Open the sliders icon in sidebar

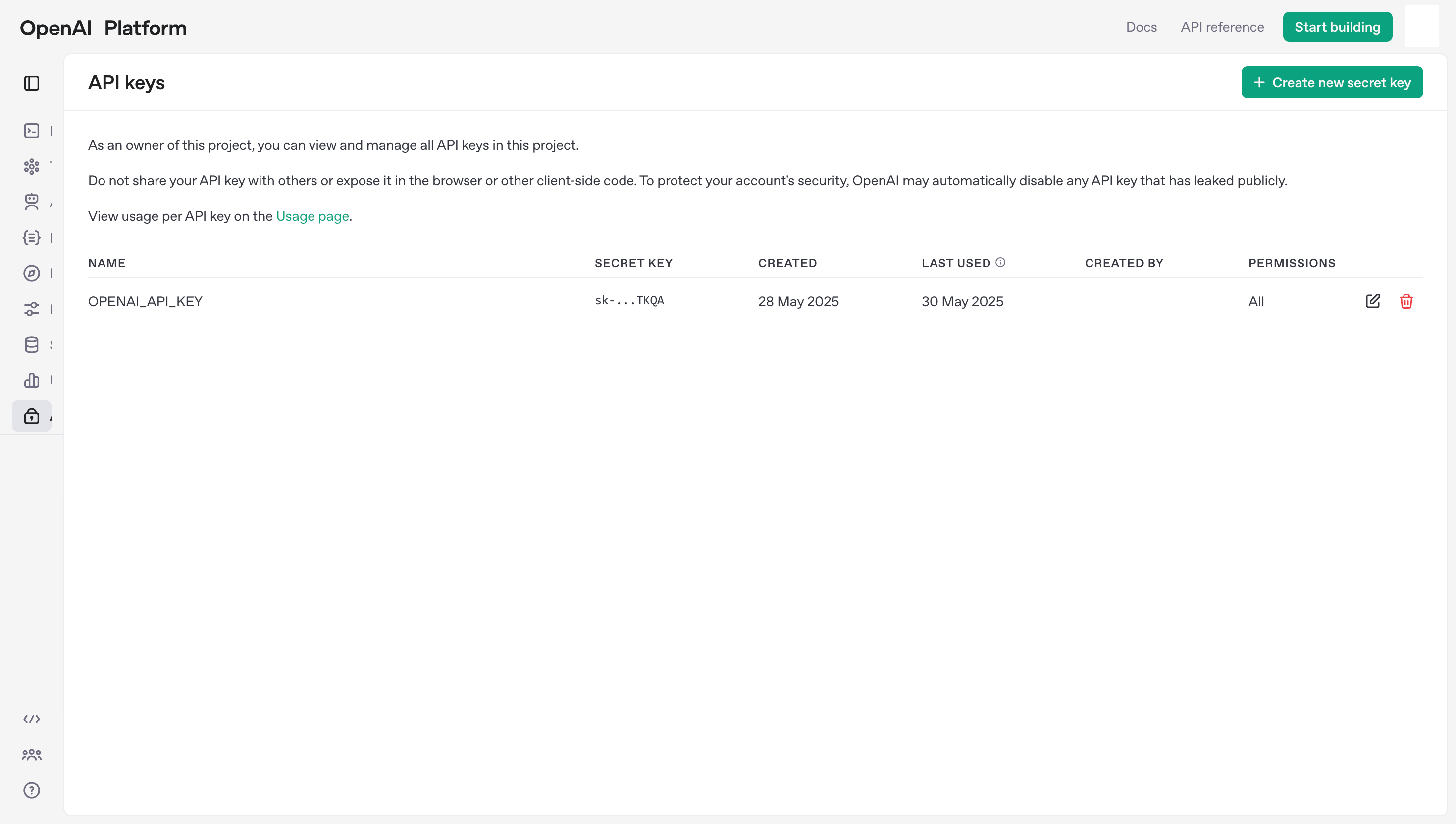tap(32, 309)
